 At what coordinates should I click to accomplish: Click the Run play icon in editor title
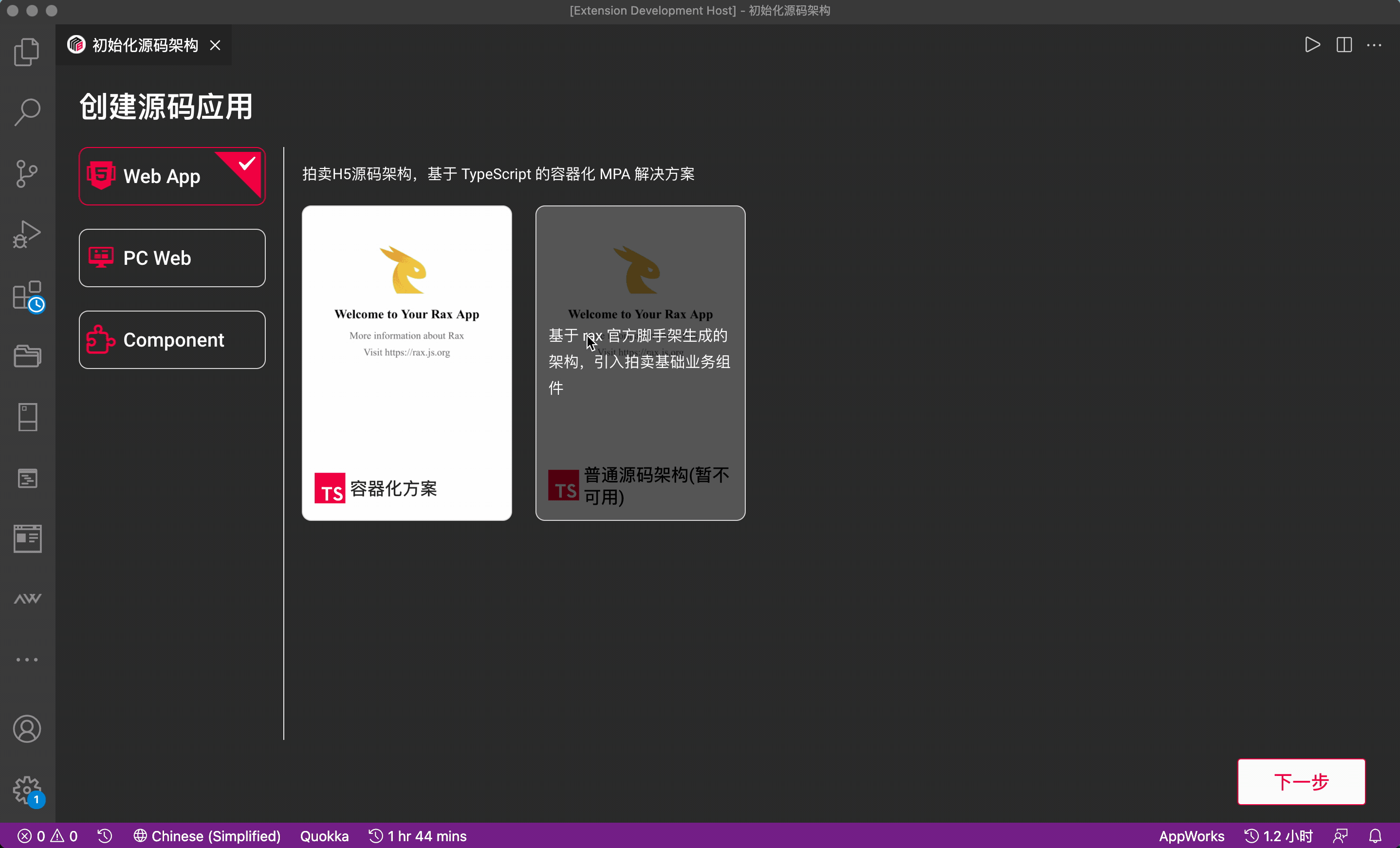click(1312, 45)
